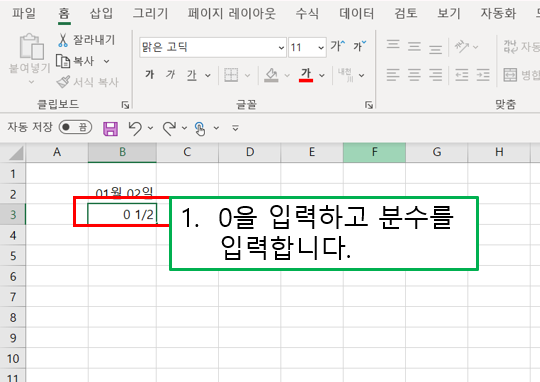Click the select all corner triangle

(x=16, y=153)
